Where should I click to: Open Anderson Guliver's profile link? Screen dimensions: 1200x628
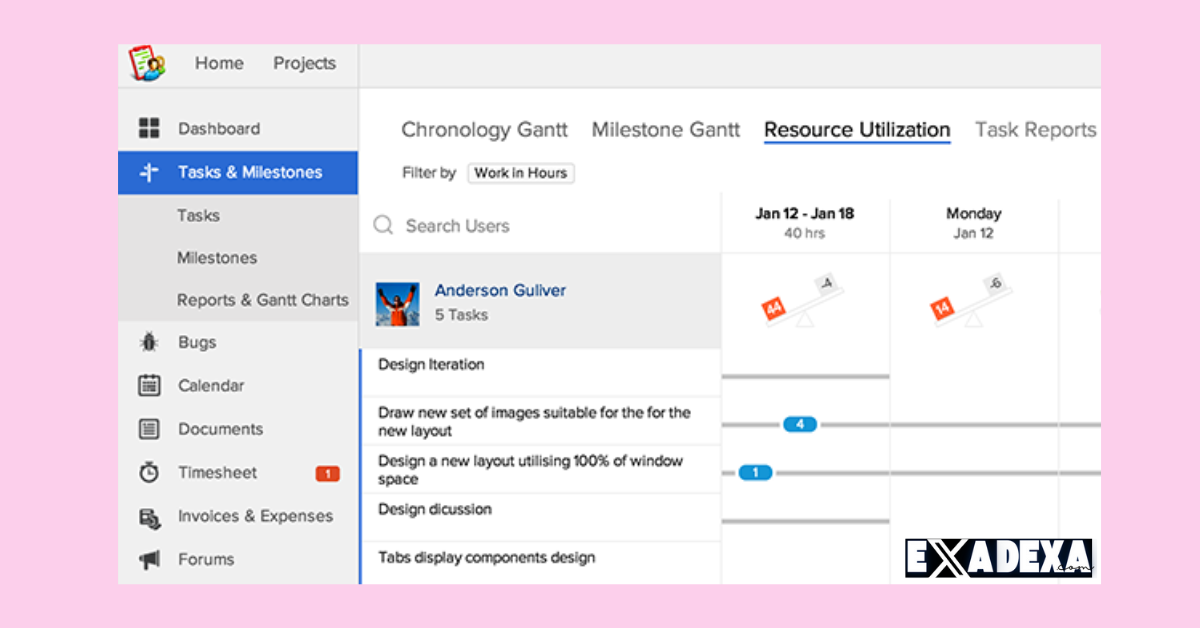pyautogui.click(x=500, y=290)
